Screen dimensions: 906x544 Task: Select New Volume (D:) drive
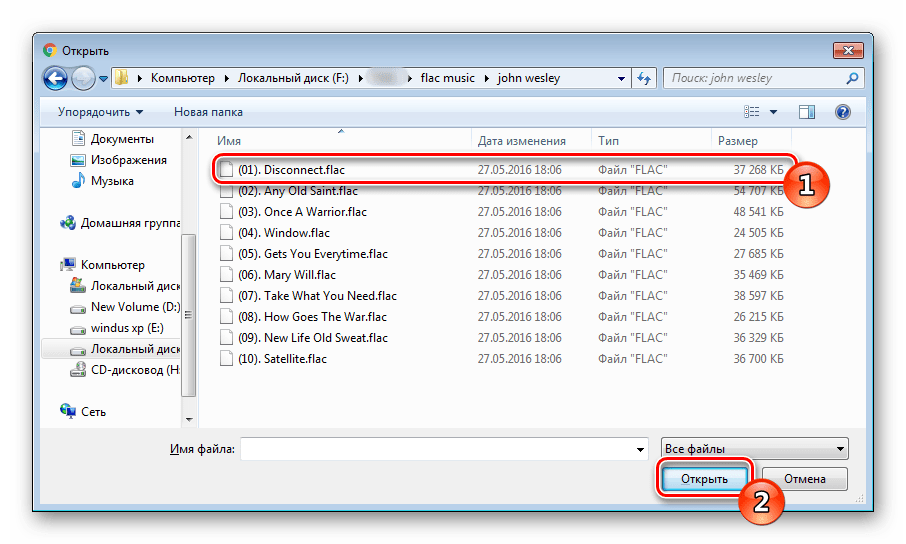point(124,307)
